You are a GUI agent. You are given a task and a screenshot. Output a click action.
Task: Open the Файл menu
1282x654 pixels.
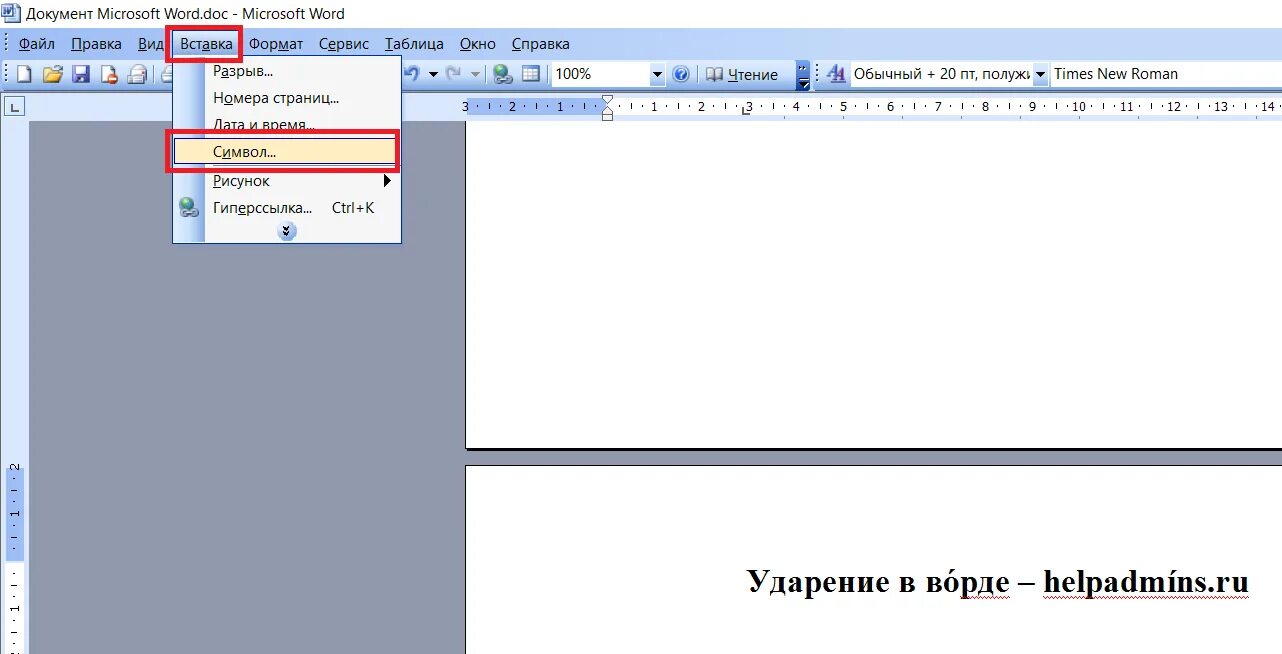(37, 44)
